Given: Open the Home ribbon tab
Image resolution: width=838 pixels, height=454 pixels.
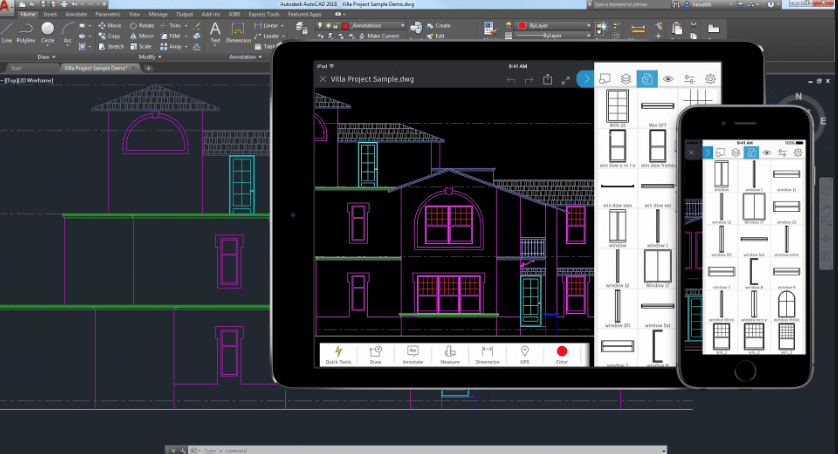Looking at the screenshot, I should point(28,14).
